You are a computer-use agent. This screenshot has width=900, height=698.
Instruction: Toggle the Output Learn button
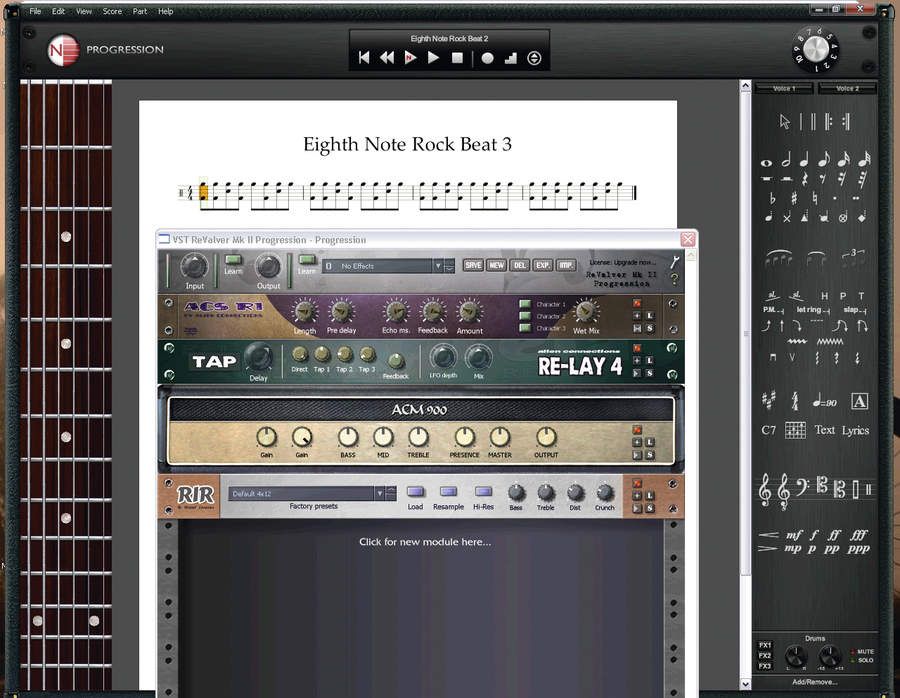[x=307, y=261]
